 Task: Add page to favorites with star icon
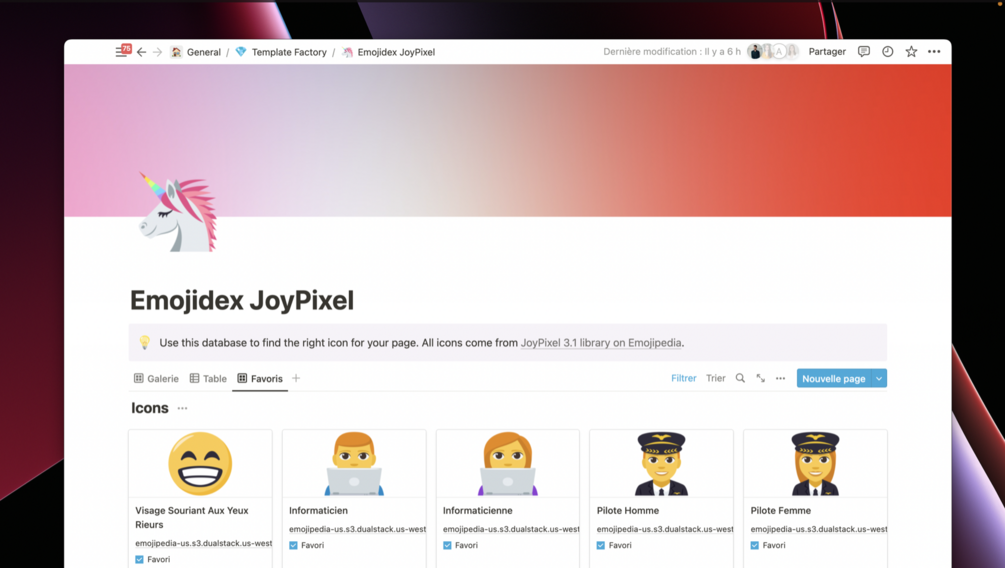(x=911, y=51)
